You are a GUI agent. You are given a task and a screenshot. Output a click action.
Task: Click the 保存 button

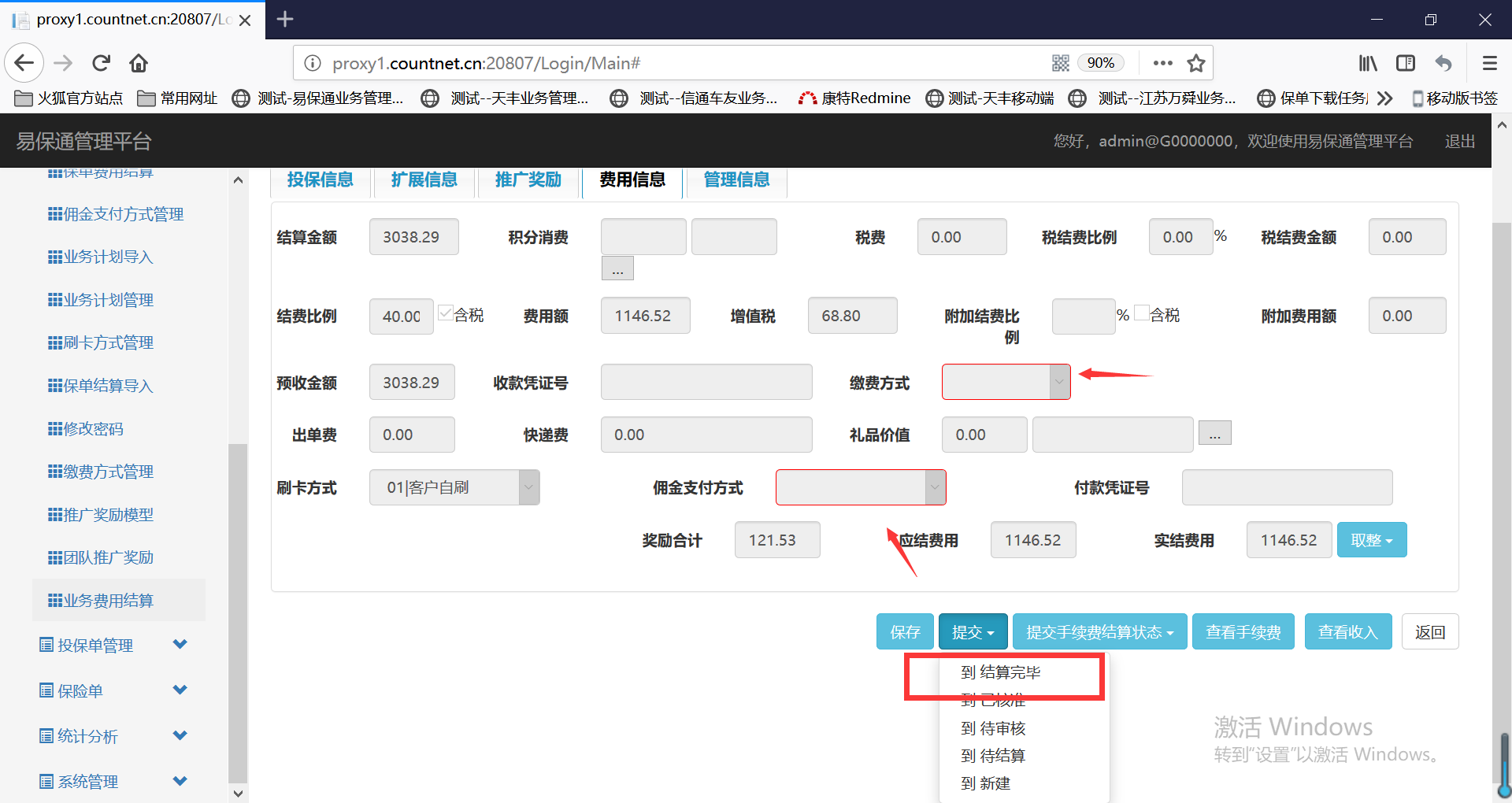[905, 632]
